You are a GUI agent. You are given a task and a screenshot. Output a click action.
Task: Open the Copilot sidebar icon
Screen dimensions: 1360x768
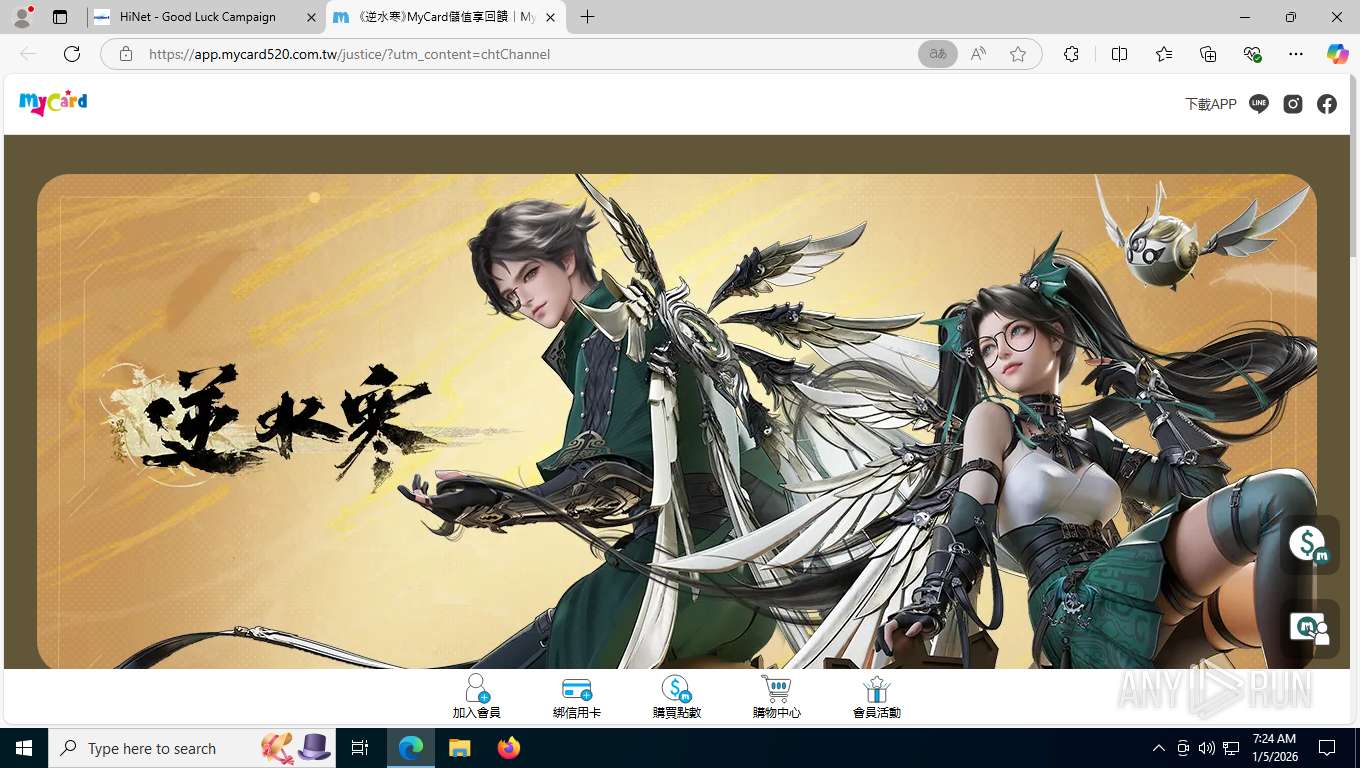1338,54
